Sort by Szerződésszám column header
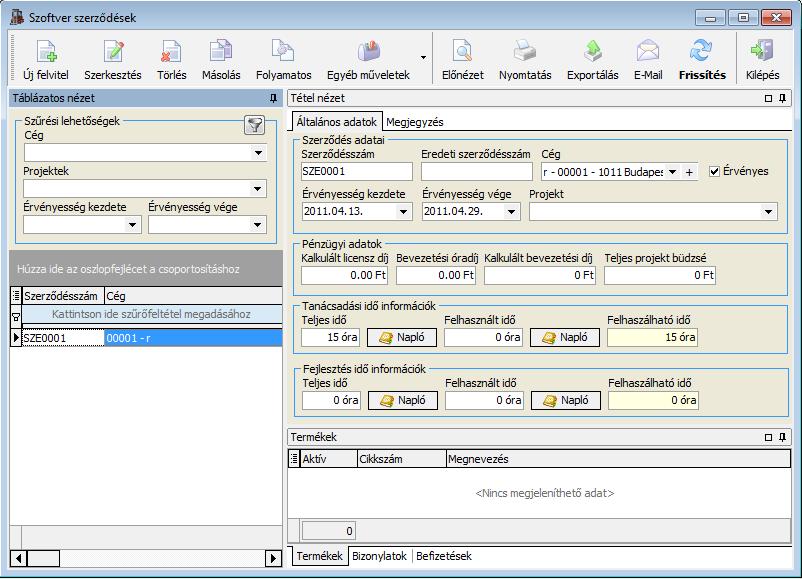 pyautogui.click(x=63, y=296)
